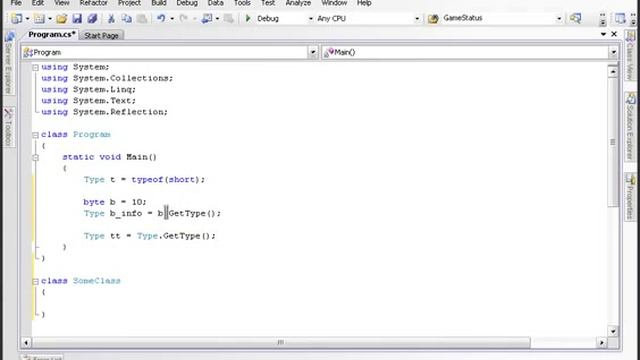
Task: Open the Navigate Backward dropdown arrow
Action: click(217, 19)
